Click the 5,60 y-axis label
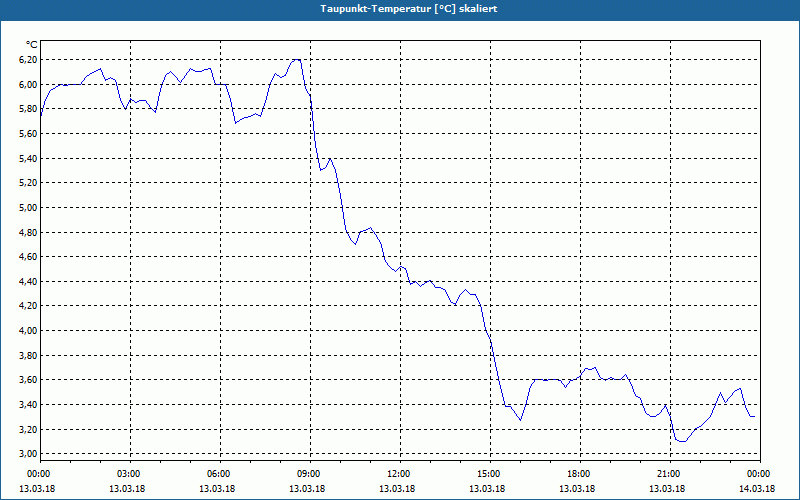 29,134
